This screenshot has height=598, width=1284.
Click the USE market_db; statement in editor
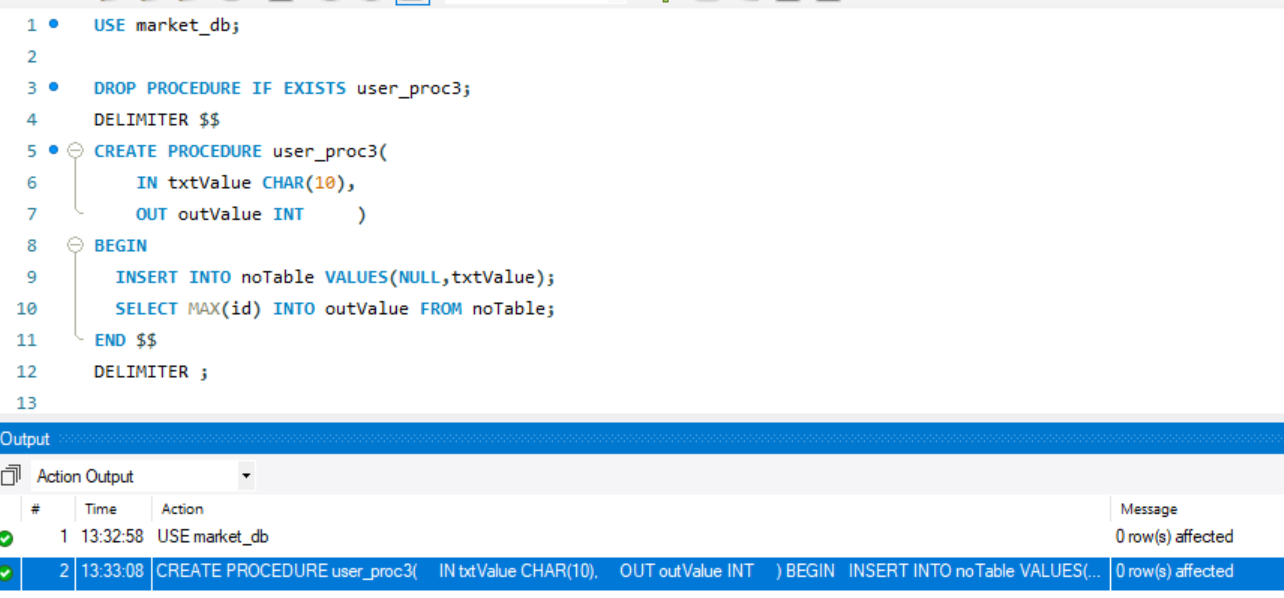(x=167, y=25)
